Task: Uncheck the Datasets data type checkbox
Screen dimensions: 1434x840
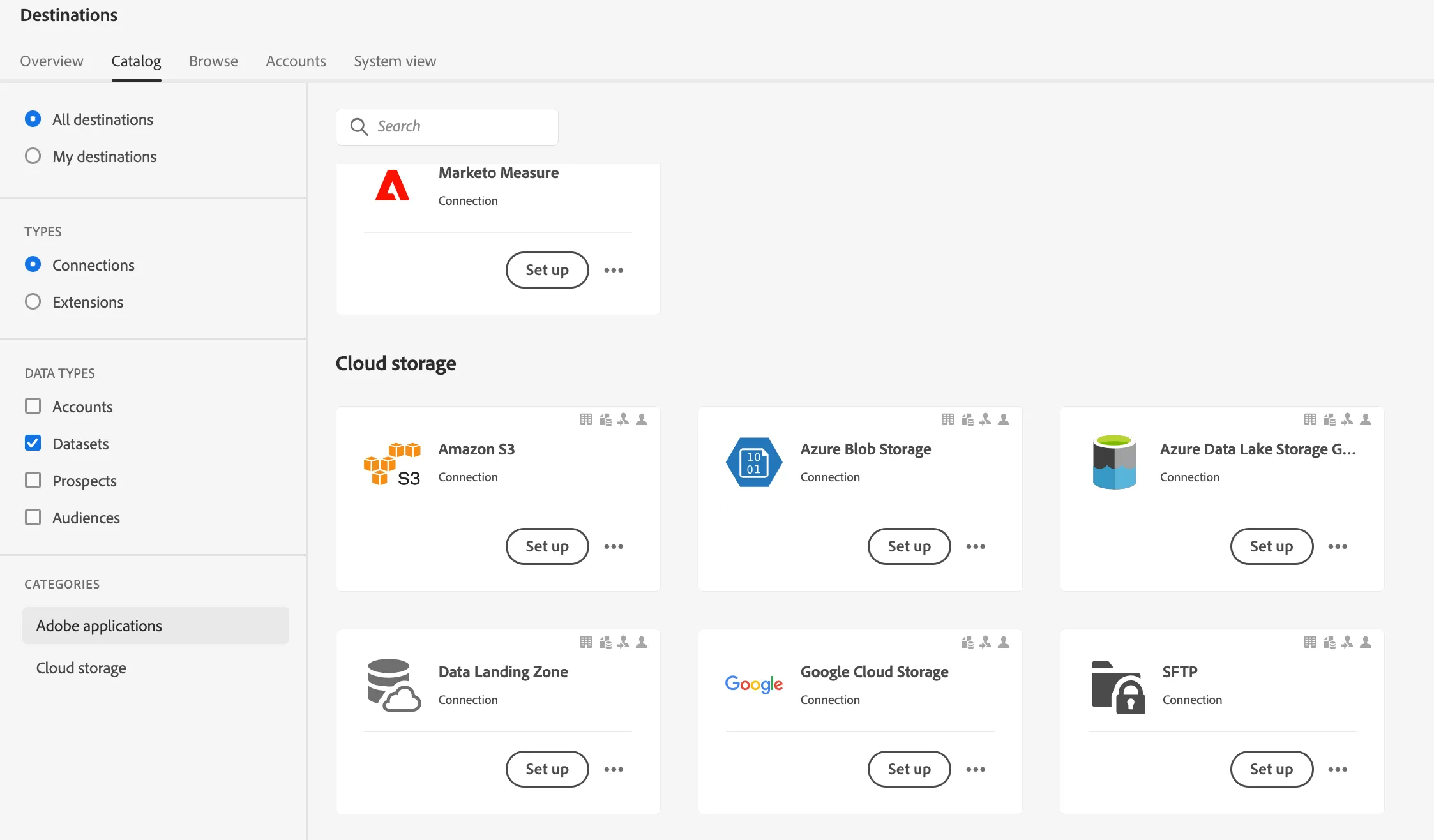Action: (x=33, y=444)
